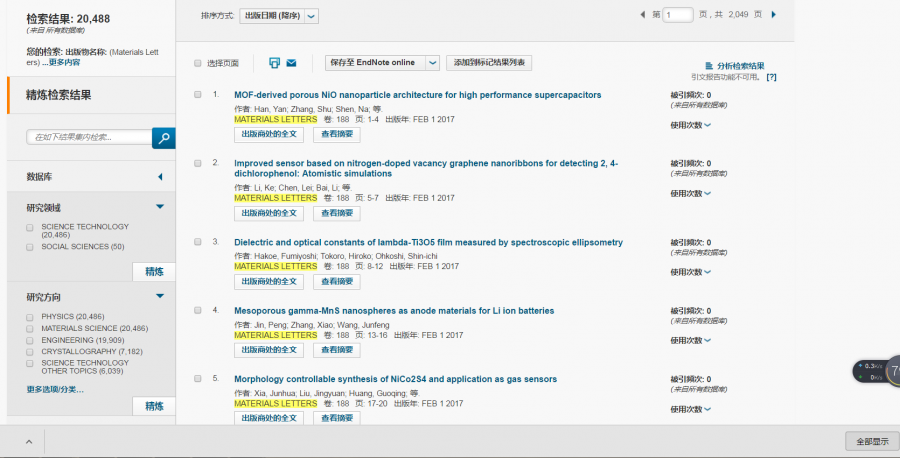Go to previous page arrow
This screenshot has height=458, width=900.
point(642,14)
